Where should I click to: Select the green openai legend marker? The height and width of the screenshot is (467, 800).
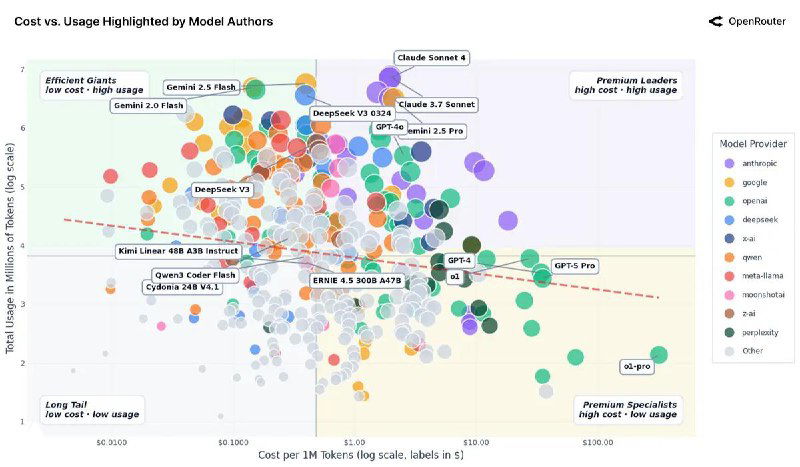[x=731, y=200]
